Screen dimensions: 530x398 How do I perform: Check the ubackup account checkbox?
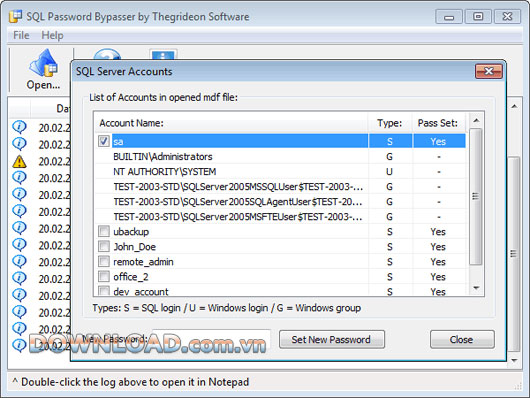(x=104, y=231)
